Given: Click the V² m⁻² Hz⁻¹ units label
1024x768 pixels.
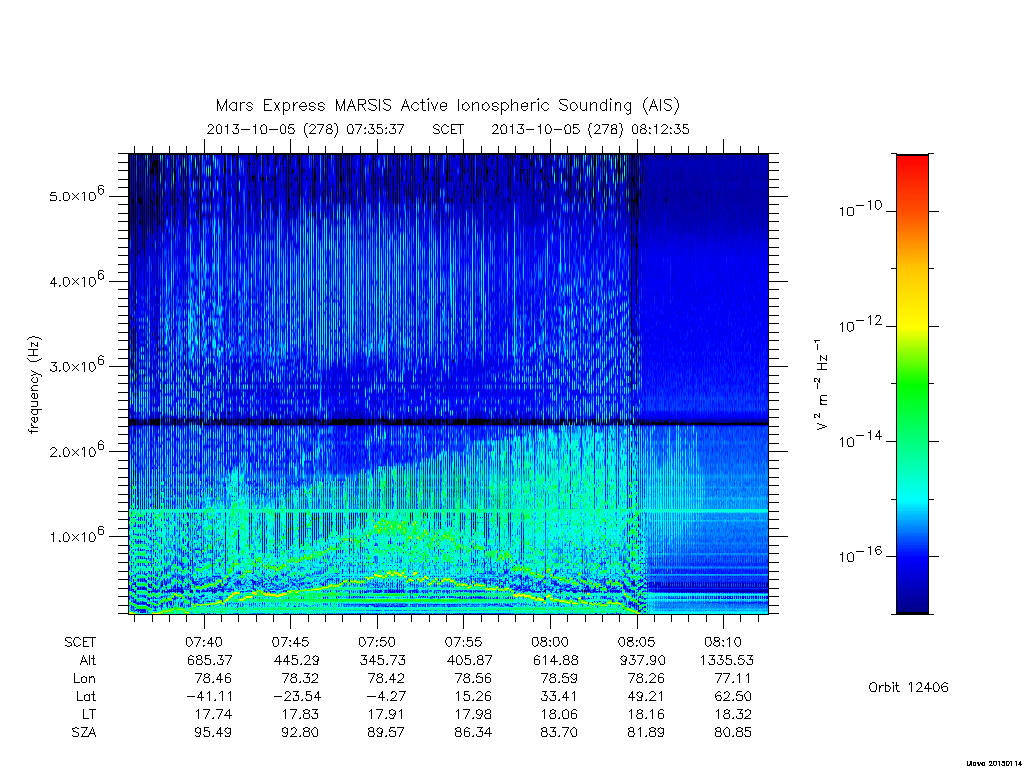Looking at the screenshot, I should point(822,385).
